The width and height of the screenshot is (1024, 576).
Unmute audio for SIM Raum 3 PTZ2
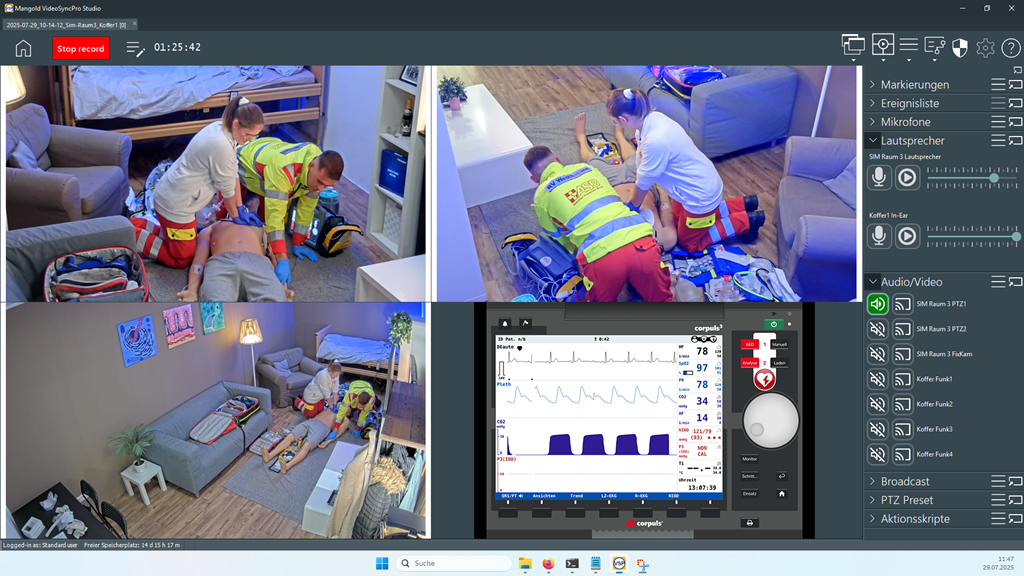(x=878, y=329)
